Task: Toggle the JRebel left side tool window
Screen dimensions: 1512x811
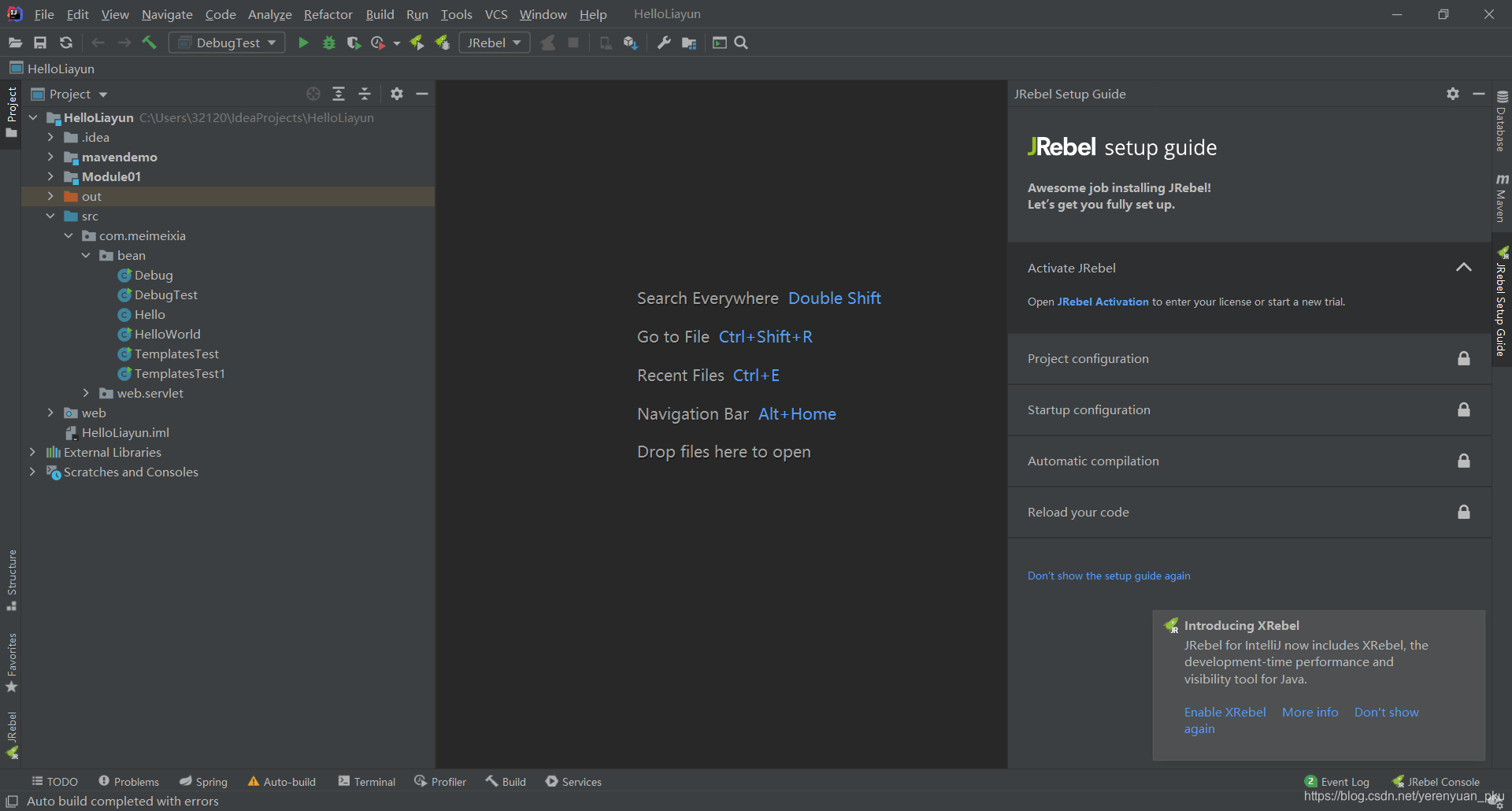Action: click(x=11, y=735)
